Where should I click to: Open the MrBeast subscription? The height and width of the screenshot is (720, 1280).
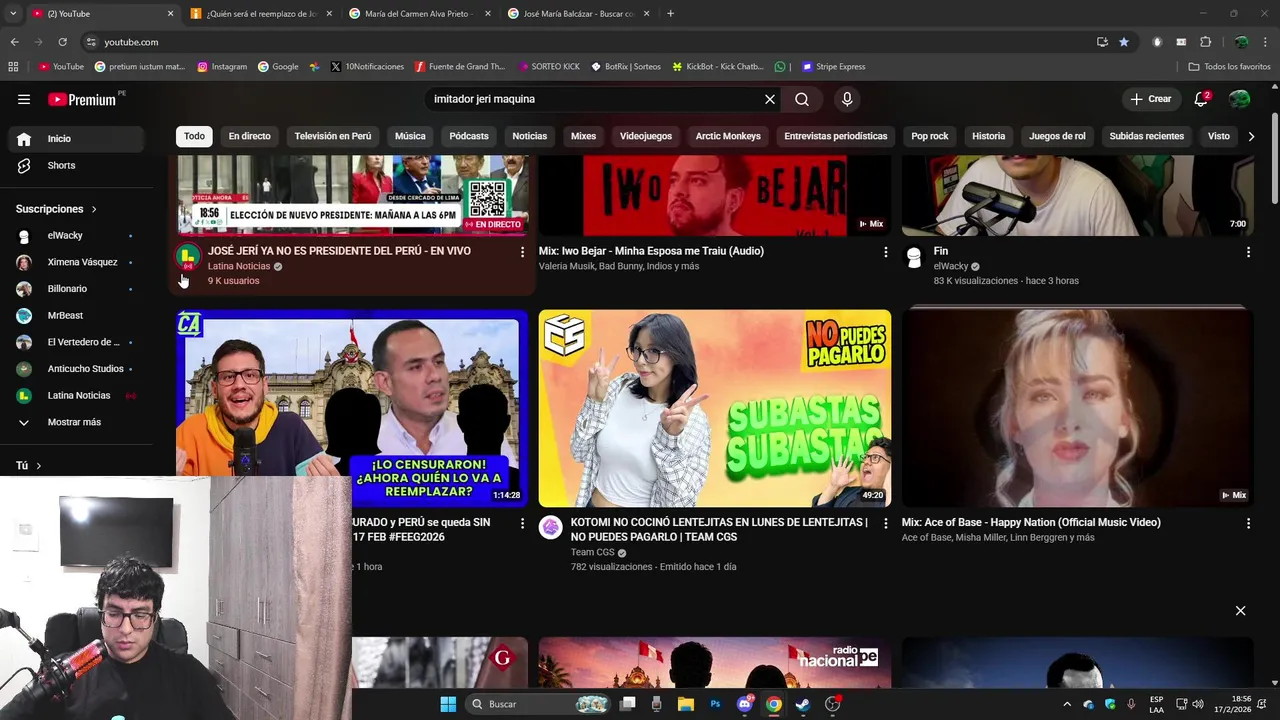pyautogui.click(x=76, y=315)
